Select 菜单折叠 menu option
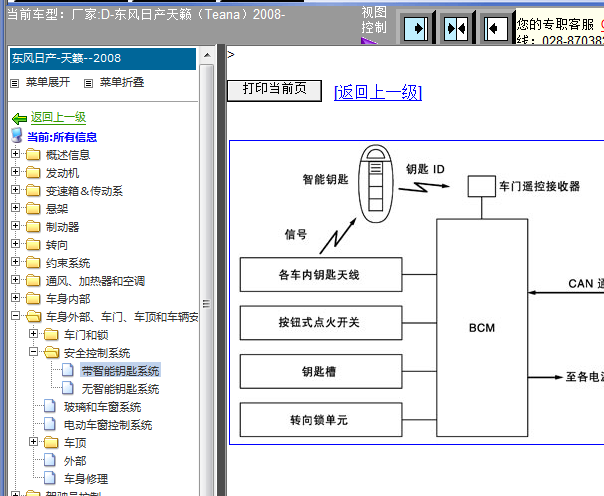 coord(122,82)
